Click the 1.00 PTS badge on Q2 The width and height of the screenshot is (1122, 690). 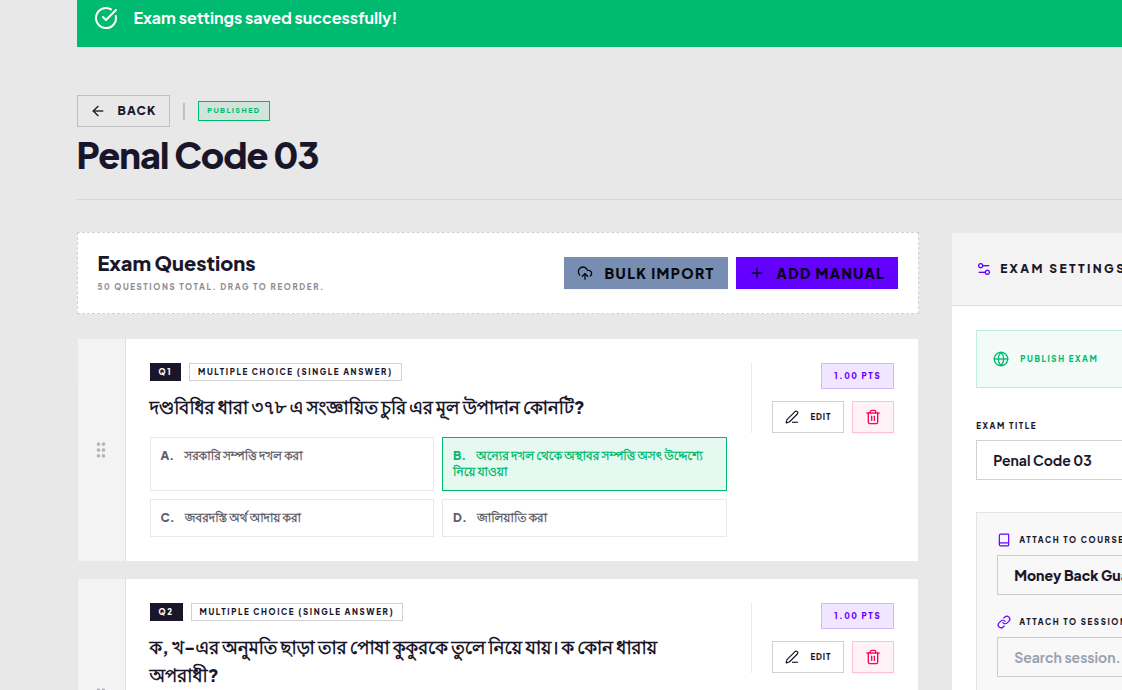[x=857, y=616]
